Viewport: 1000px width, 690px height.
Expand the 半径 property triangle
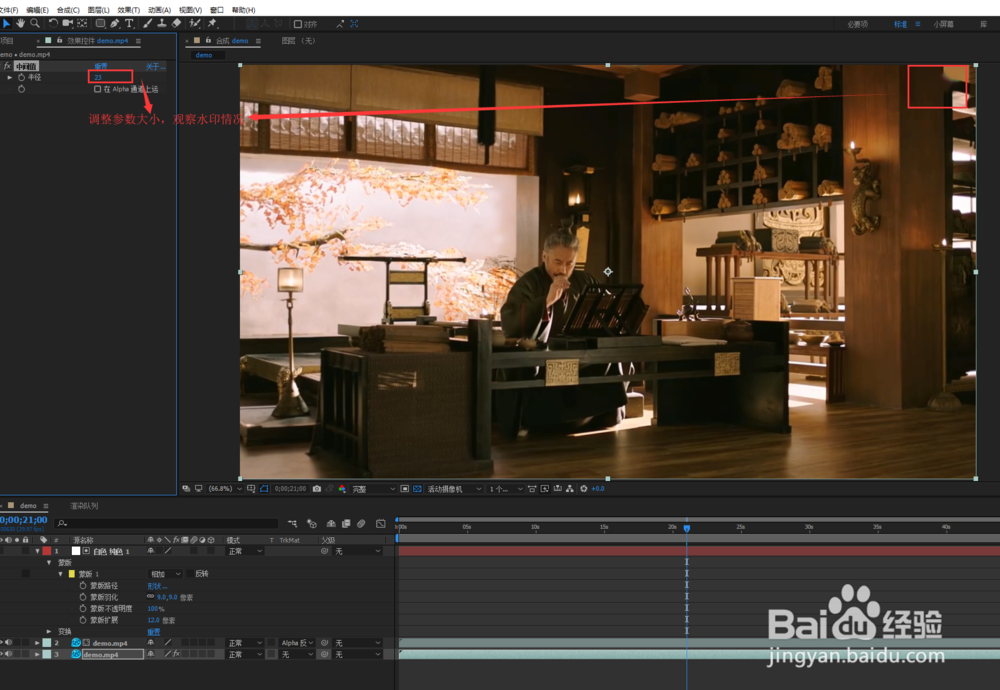click(x=10, y=77)
